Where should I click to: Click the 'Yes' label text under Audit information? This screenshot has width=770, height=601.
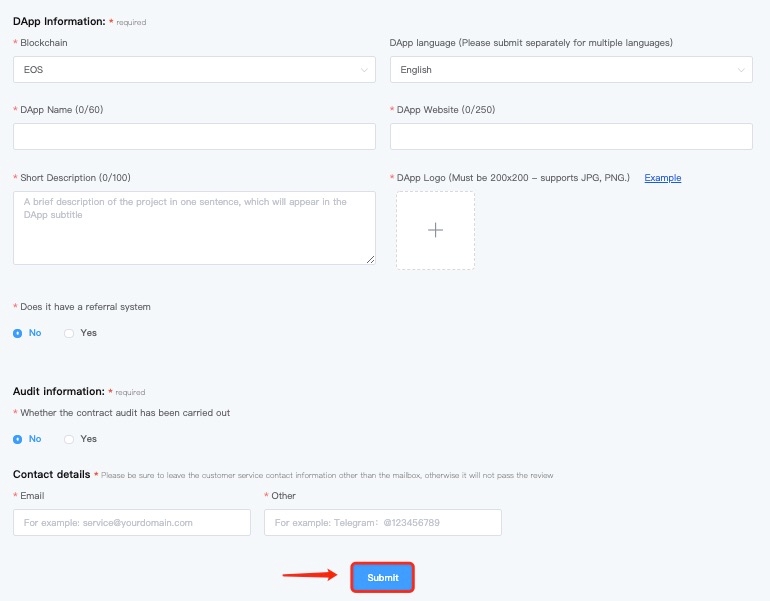[89, 439]
